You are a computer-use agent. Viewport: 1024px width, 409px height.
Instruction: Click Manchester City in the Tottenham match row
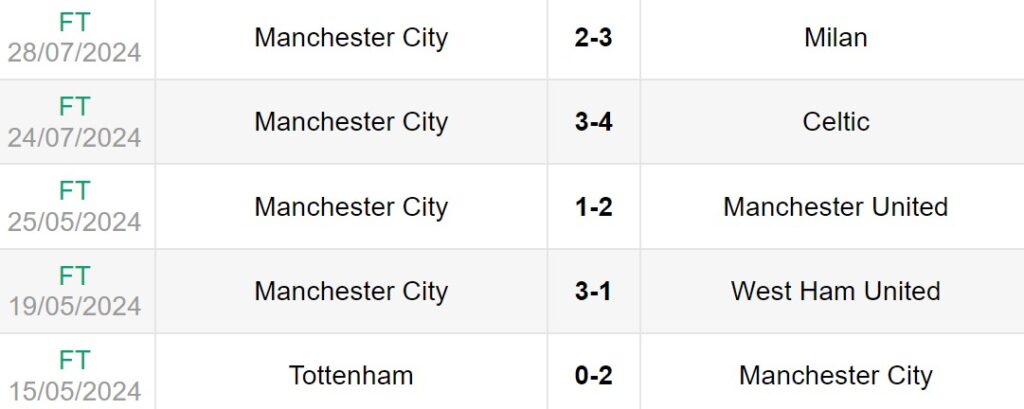coord(835,376)
